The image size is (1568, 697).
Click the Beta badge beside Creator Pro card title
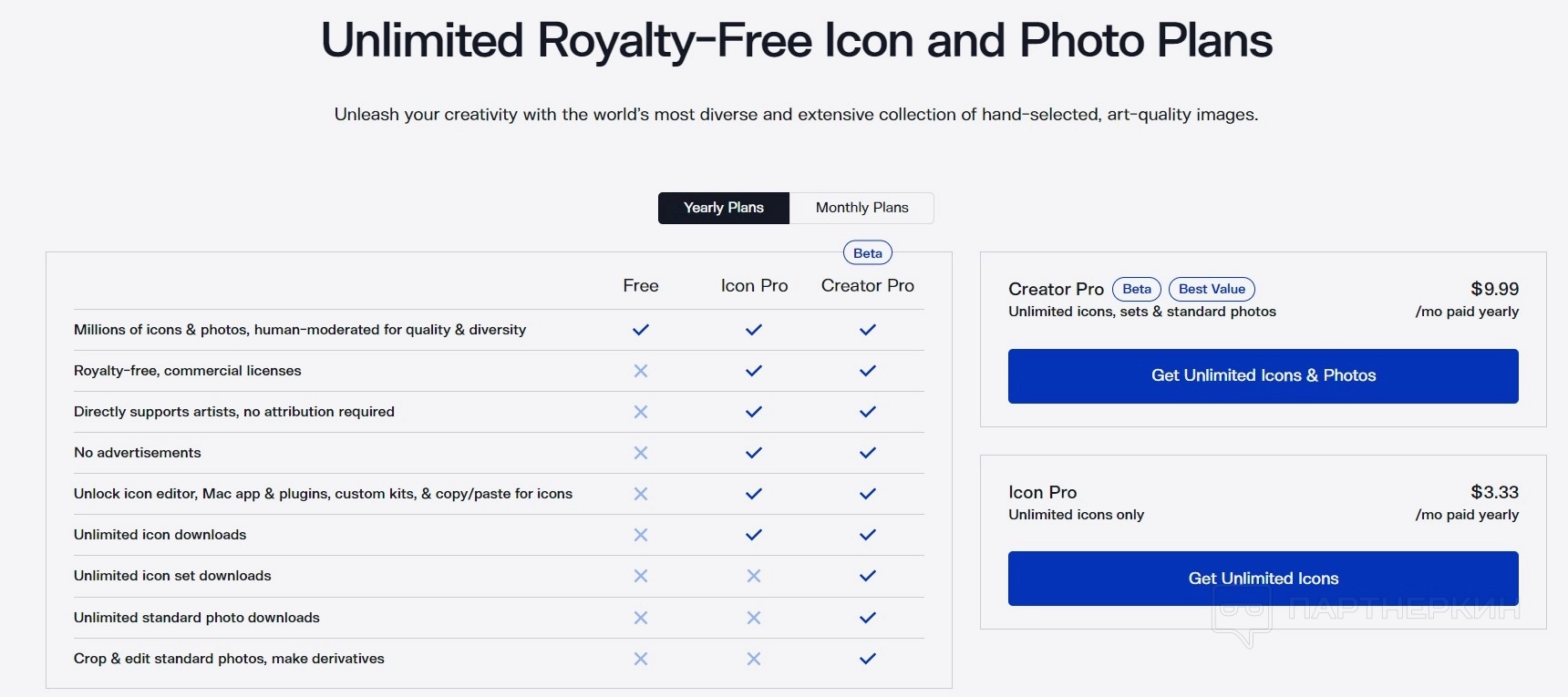[x=1136, y=289]
